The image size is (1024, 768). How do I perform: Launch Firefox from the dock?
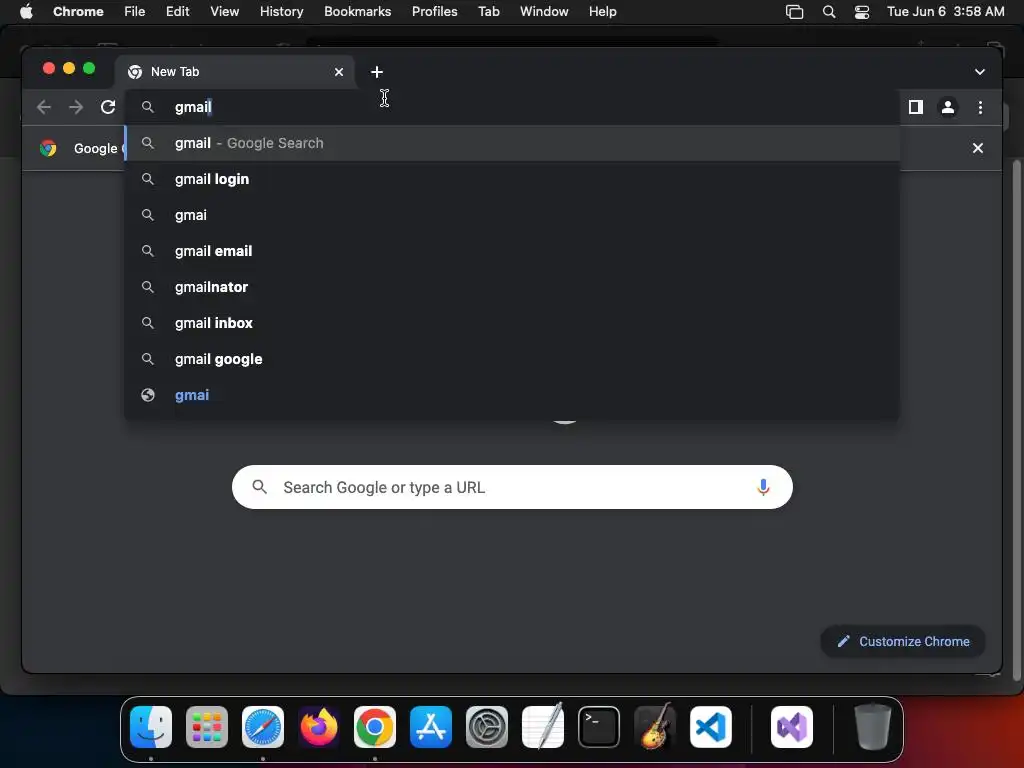(x=319, y=727)
